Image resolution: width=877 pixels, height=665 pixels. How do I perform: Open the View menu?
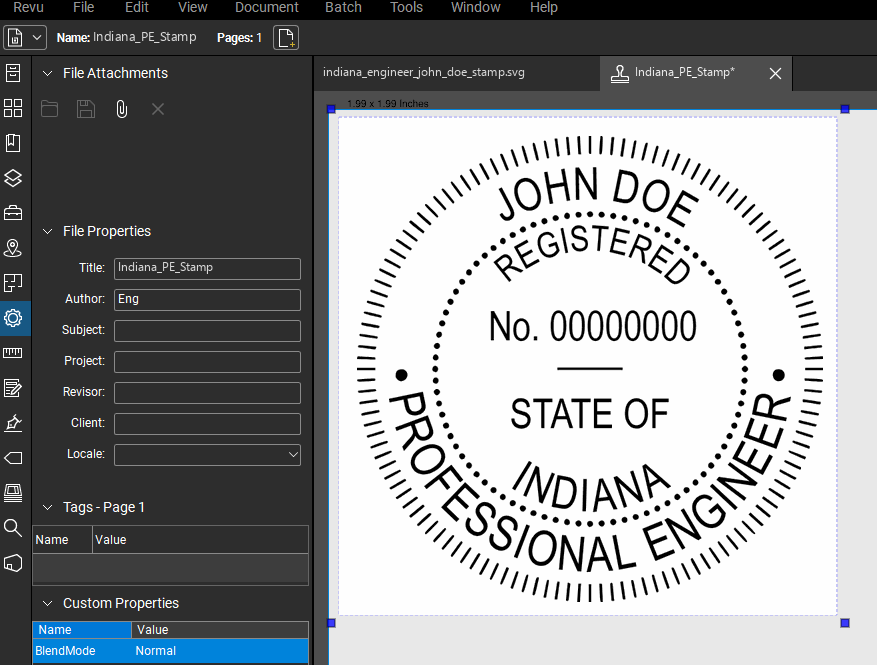pyautogui.click(x=192, y=7)
